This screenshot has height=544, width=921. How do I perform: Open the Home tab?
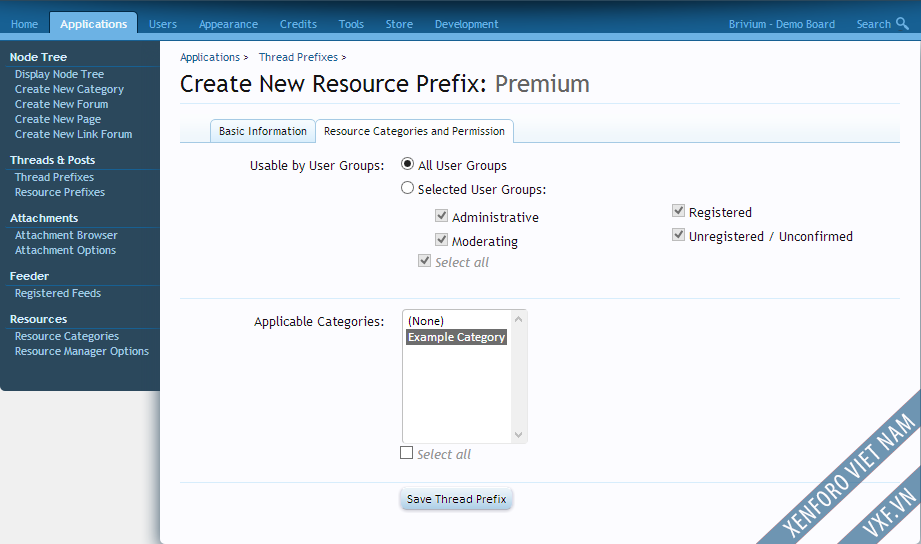pos(24,24)
